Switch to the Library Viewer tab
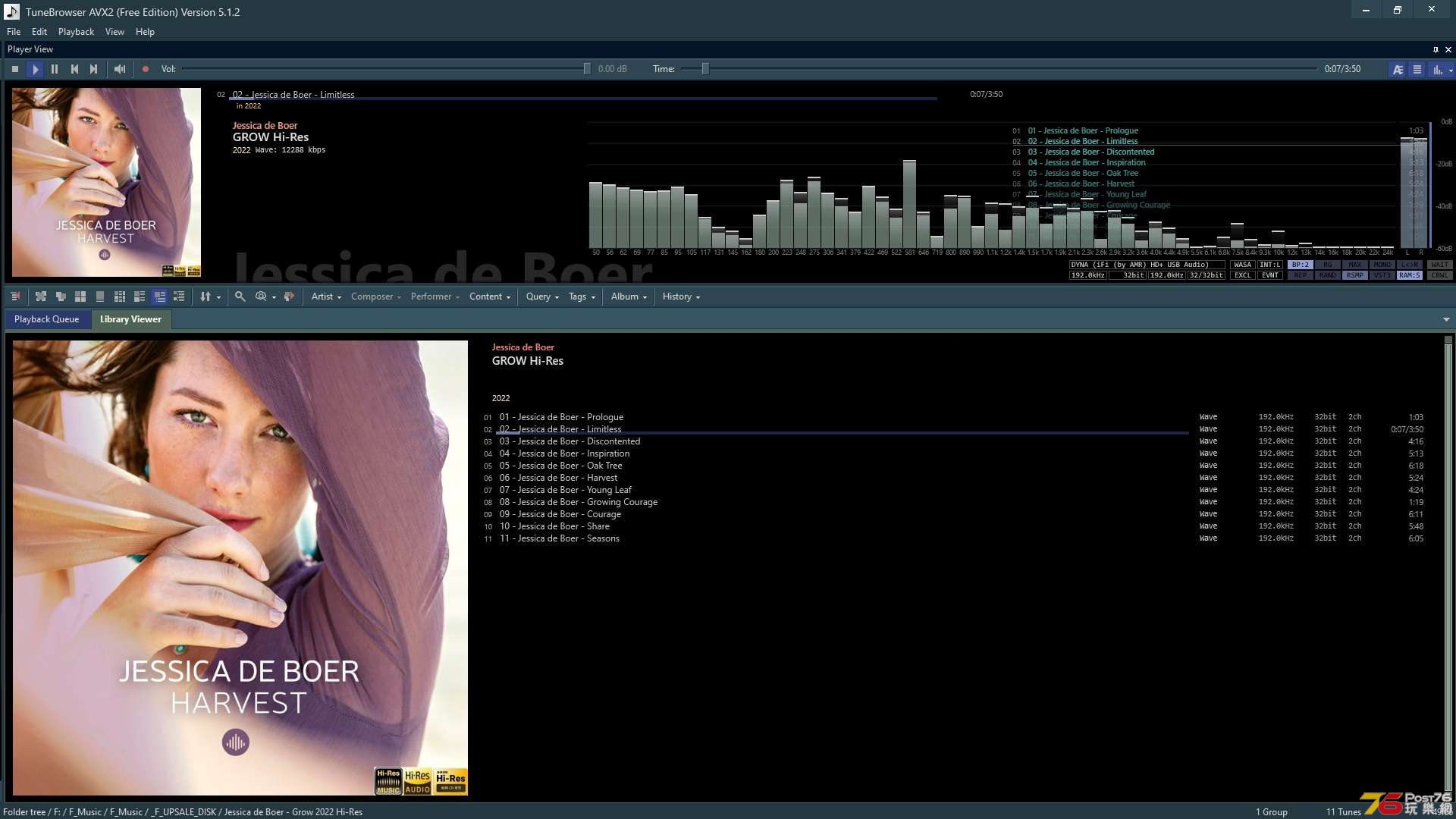The height and width of the screenshot is (819, 1456). pyautogui.click(x=130, y=319)
